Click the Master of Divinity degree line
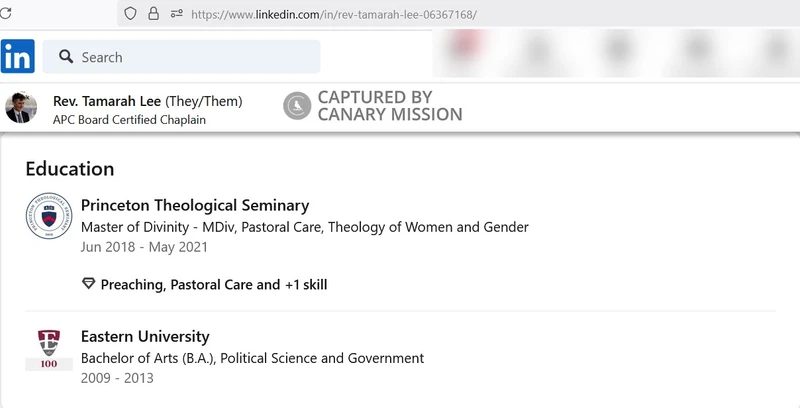 point(305,227)
